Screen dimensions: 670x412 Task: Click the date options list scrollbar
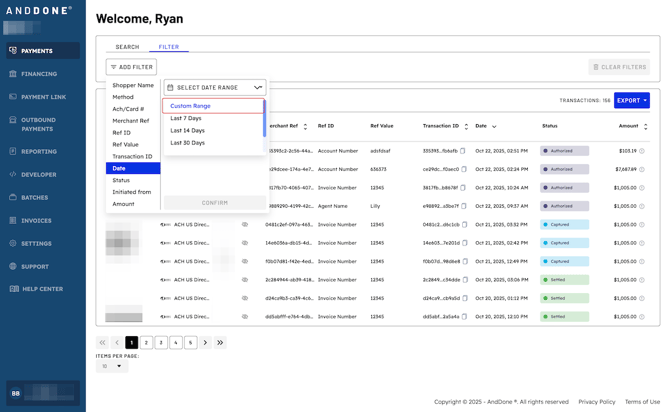click(x=264, y=118)
